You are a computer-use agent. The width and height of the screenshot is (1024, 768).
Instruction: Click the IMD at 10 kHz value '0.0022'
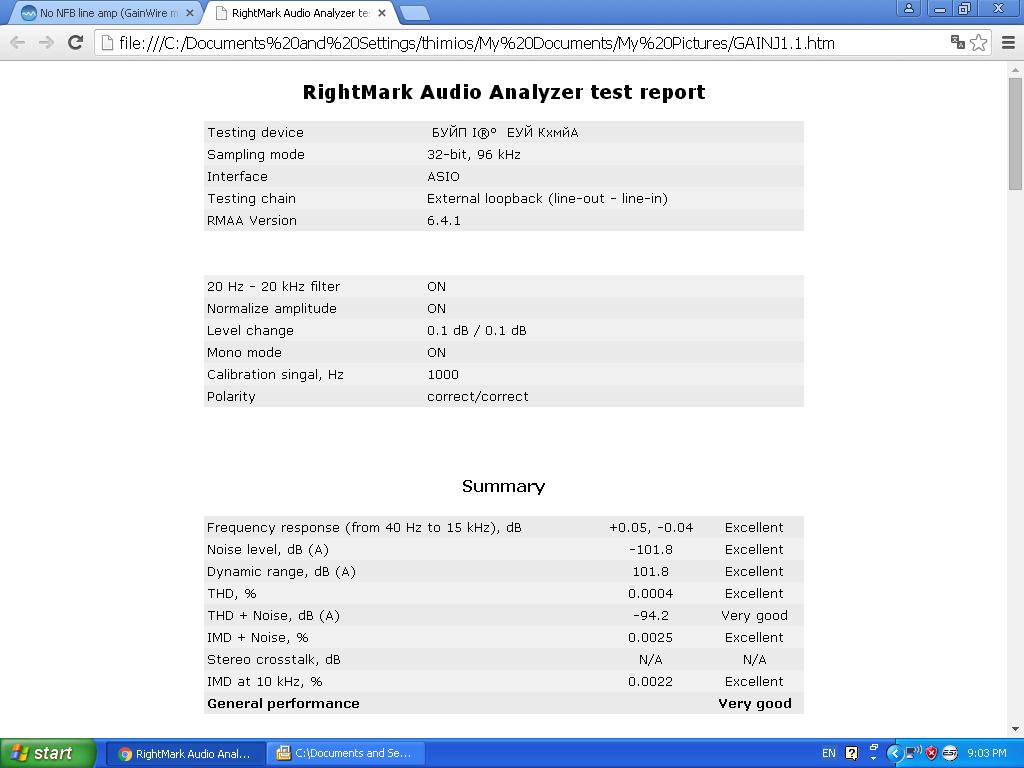(650, 682)
